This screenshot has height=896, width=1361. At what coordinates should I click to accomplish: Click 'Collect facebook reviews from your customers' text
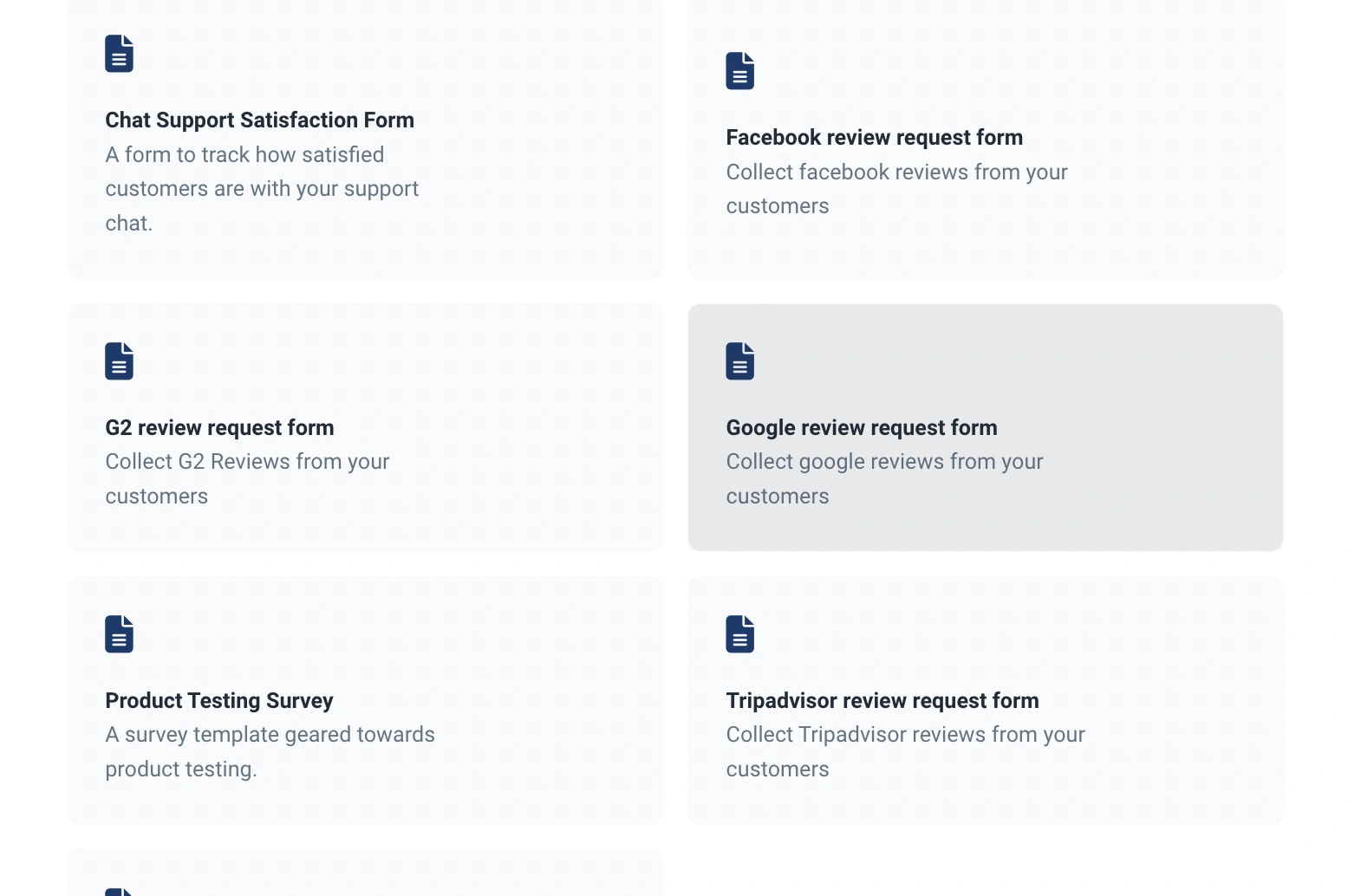pos(897,189)
